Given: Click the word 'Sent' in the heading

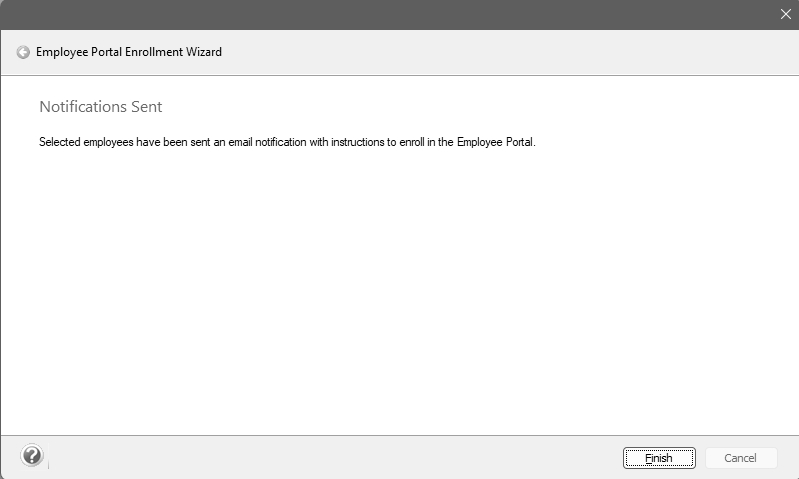Looking at the screenshot, I should click(146, 107).
